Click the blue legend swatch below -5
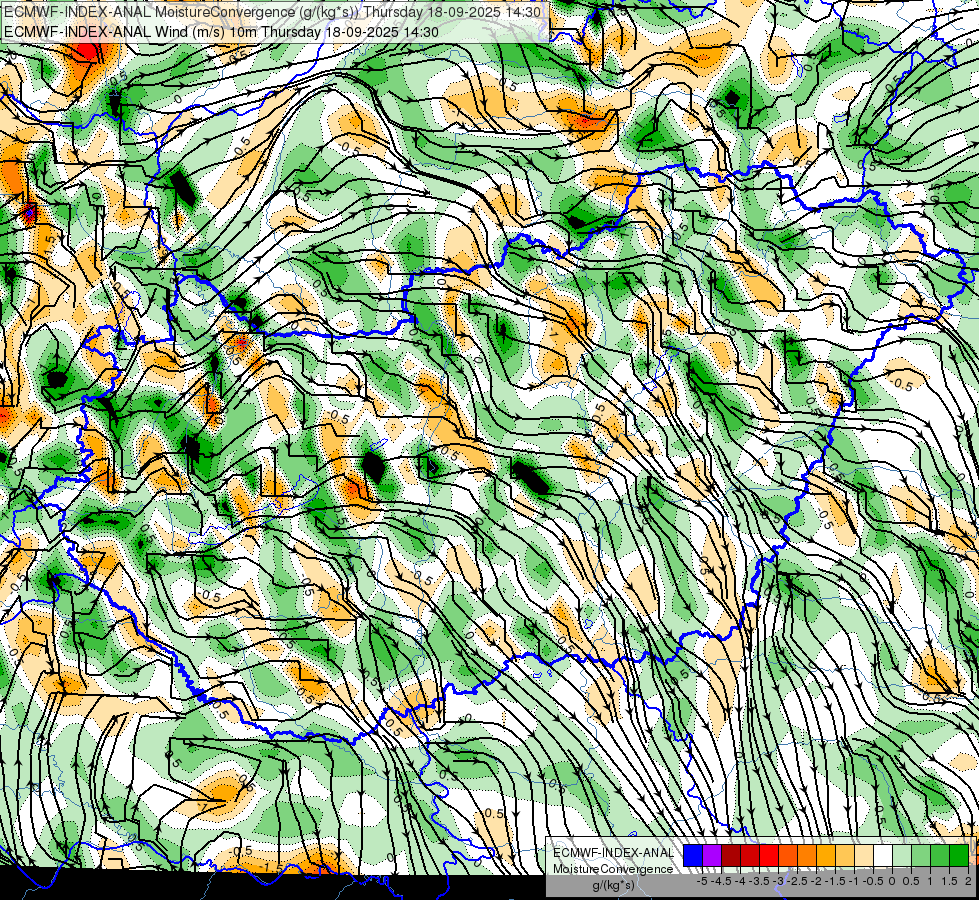Image resolution: width=979 pixels, height=900 pixels. point(693,856)
